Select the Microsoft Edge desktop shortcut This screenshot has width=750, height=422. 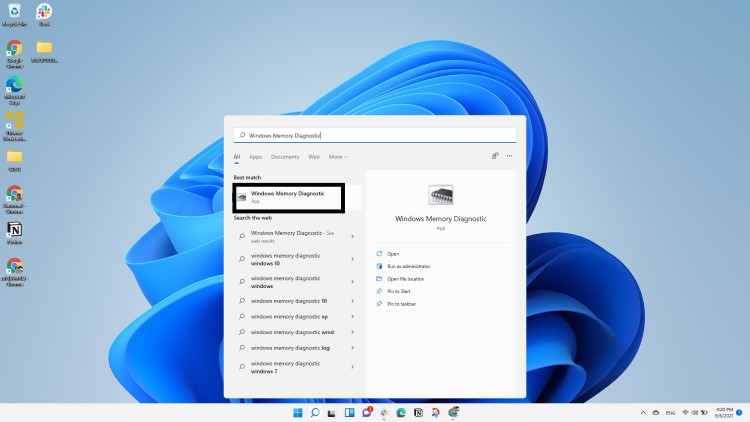click(14, 90)
